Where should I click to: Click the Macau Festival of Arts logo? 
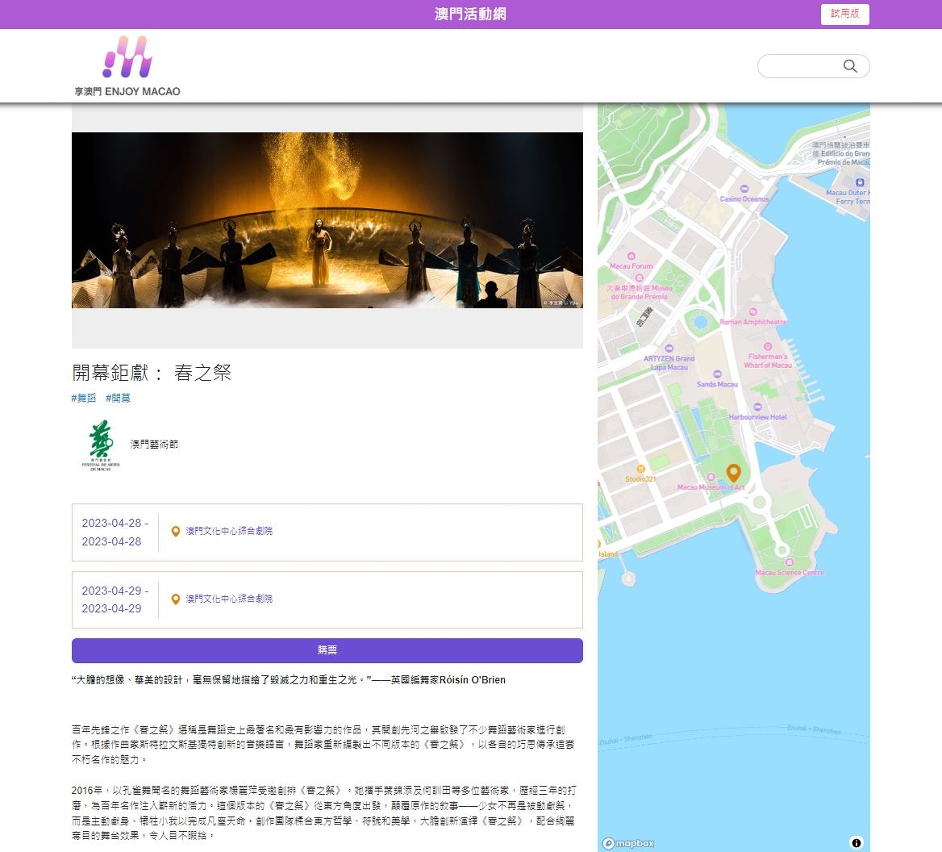click(100, 444)
